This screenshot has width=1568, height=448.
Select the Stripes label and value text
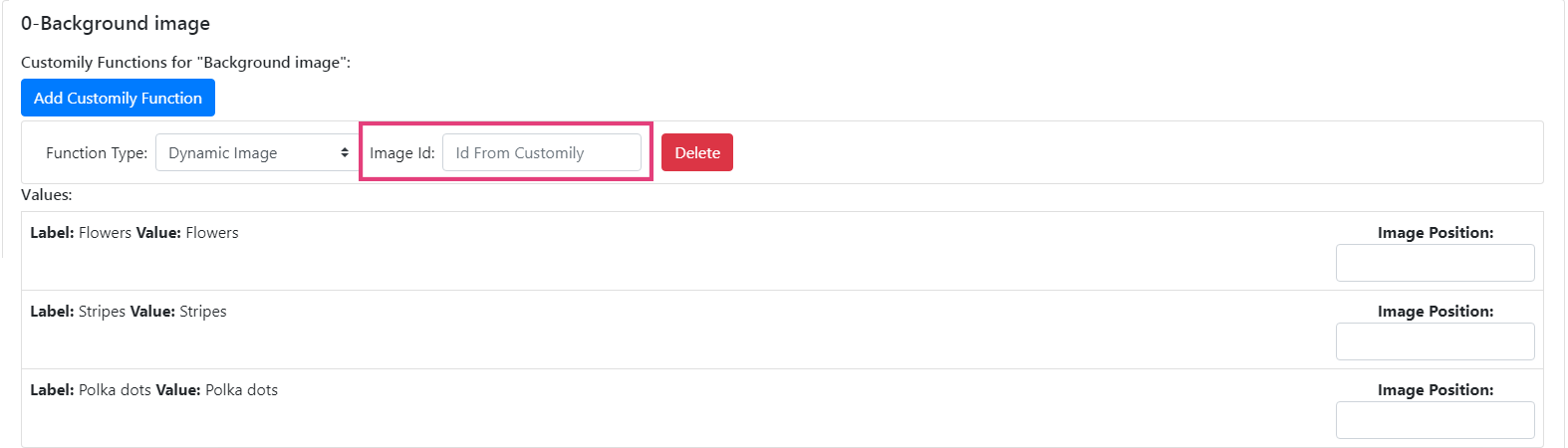[129, 312]
